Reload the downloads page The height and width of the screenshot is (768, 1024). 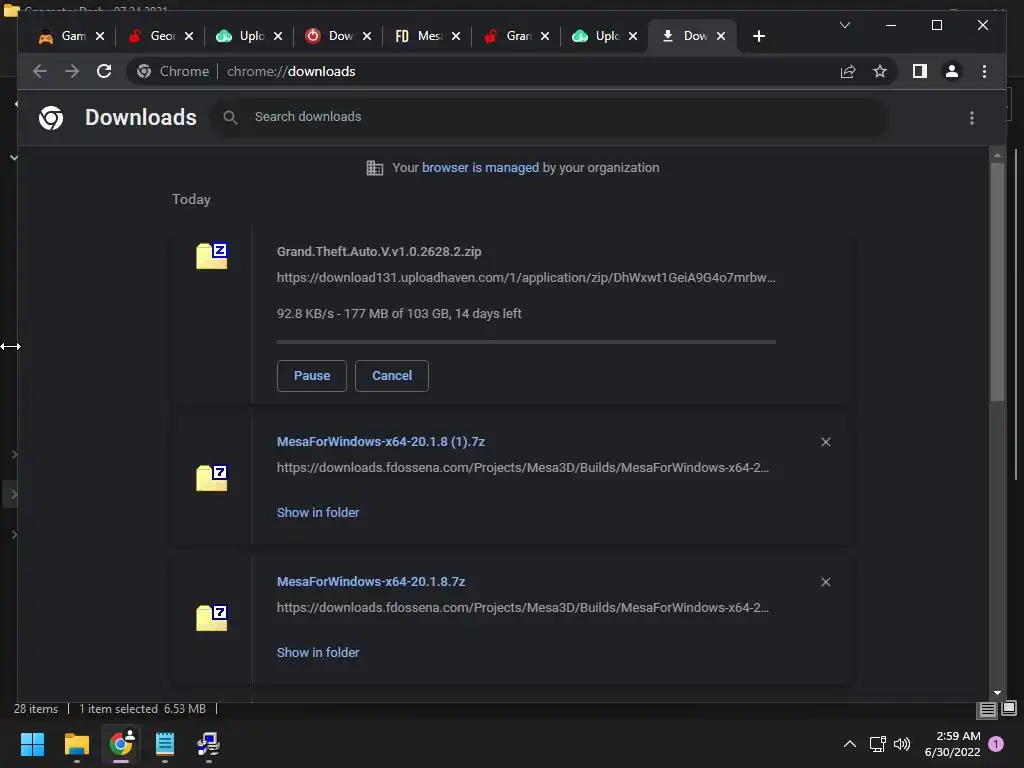104,71
